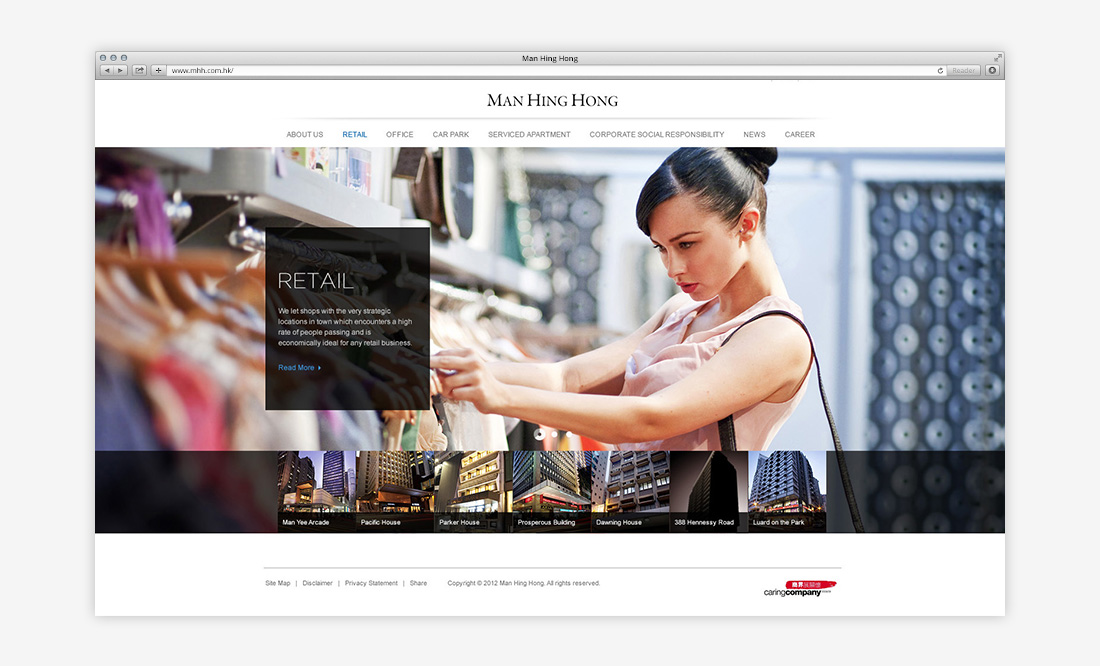1100x666 pixels.
Task: Click the share icon beside the navigation arrows
Action: [138, 70]
